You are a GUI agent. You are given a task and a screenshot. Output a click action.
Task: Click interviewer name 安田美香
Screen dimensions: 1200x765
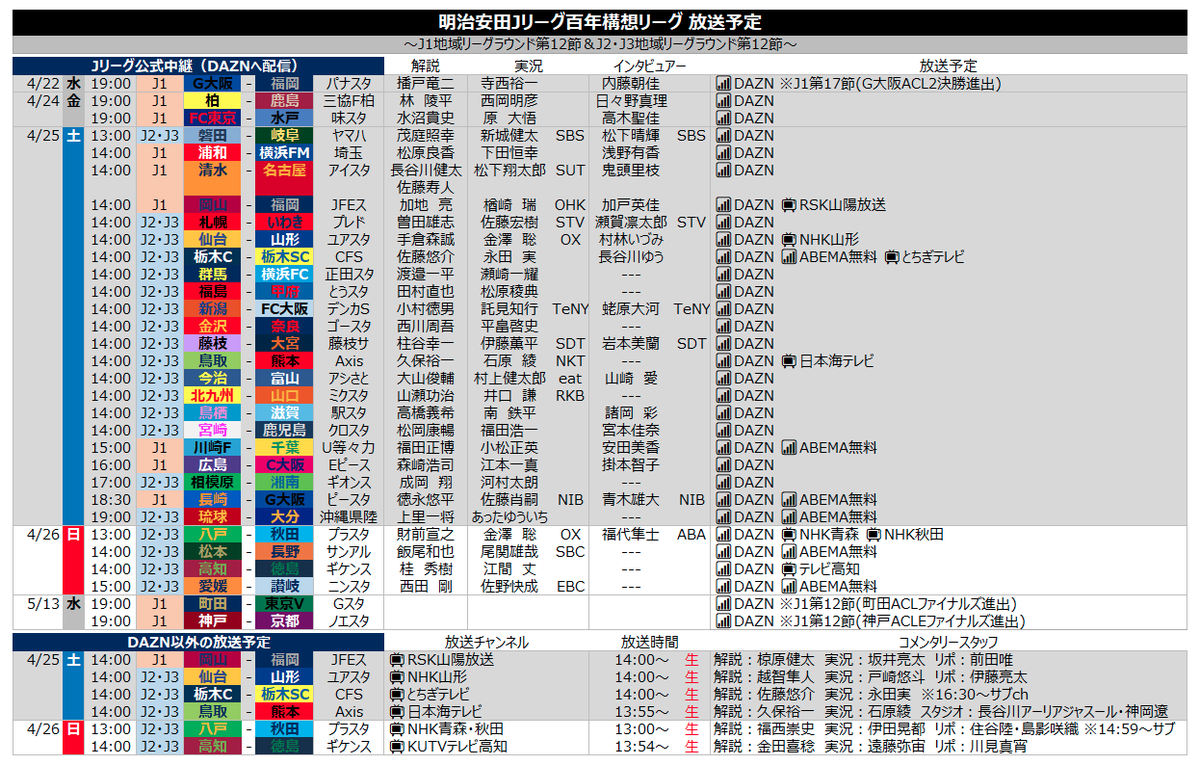click(x=630, y=448)
